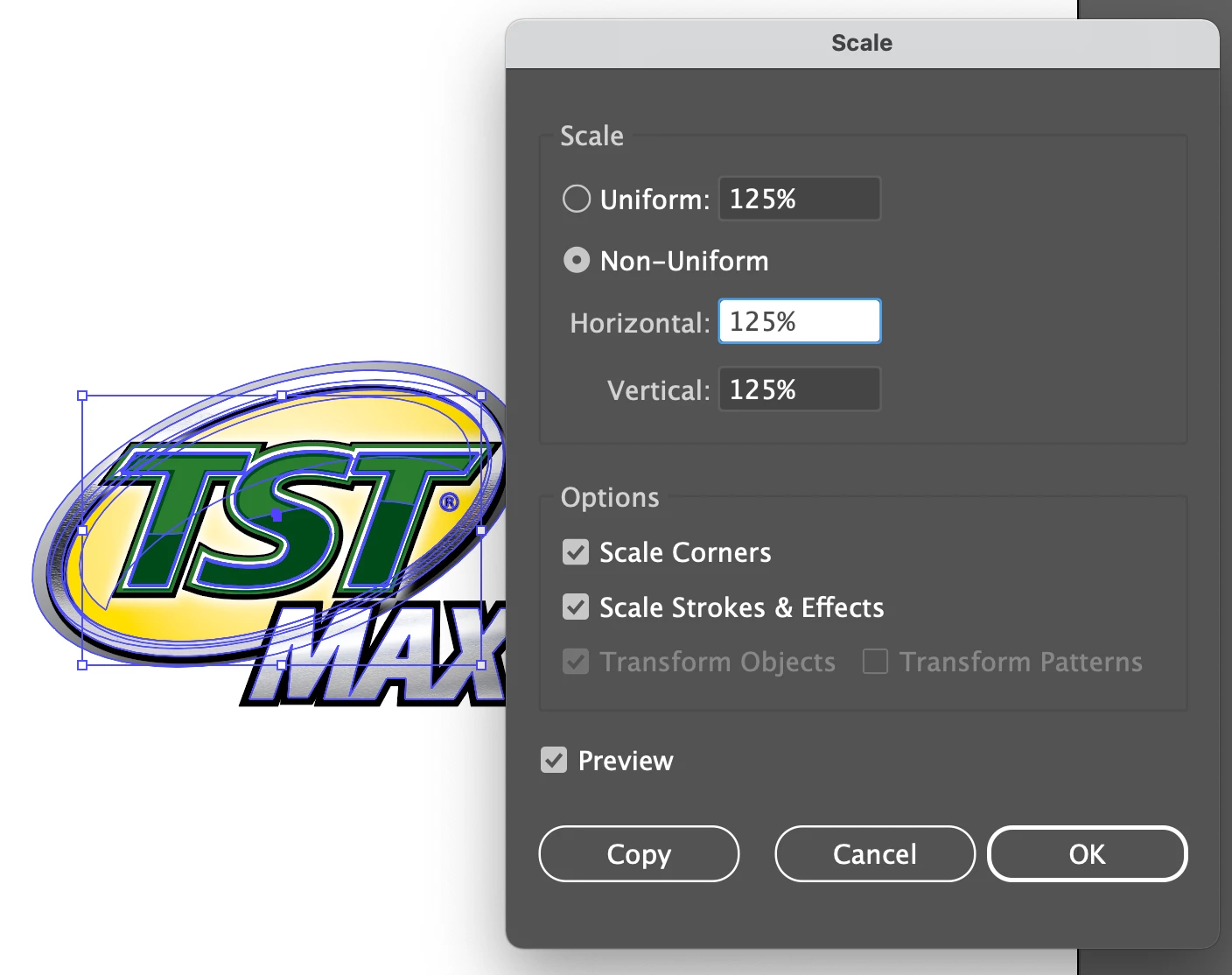This screenshot has height=975, width=1232.
Task: Click the Vertical scale field
Action: point(800,389)
